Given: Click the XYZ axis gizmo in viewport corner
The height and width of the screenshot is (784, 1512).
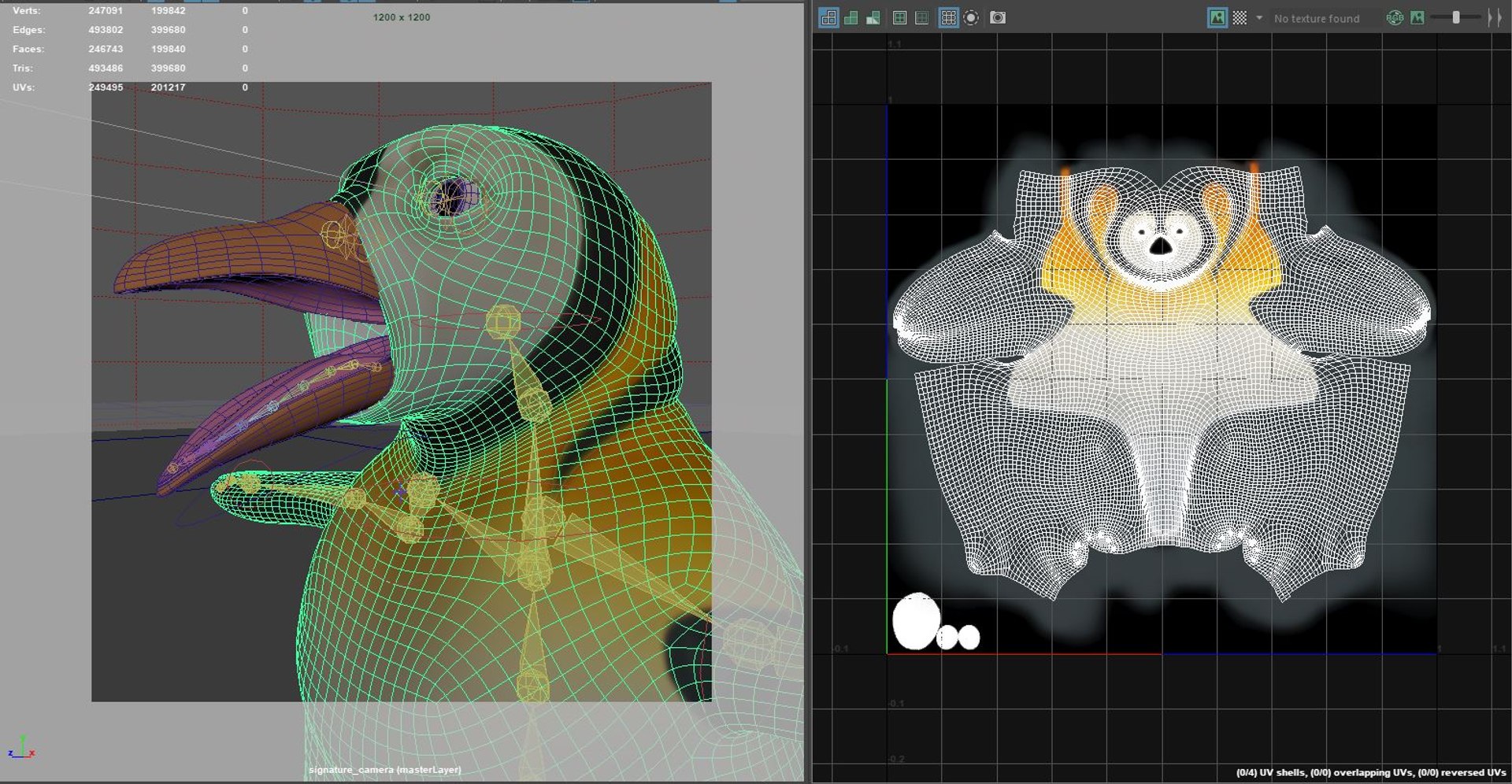Looking at the screenshot, I should coord(22,747).
